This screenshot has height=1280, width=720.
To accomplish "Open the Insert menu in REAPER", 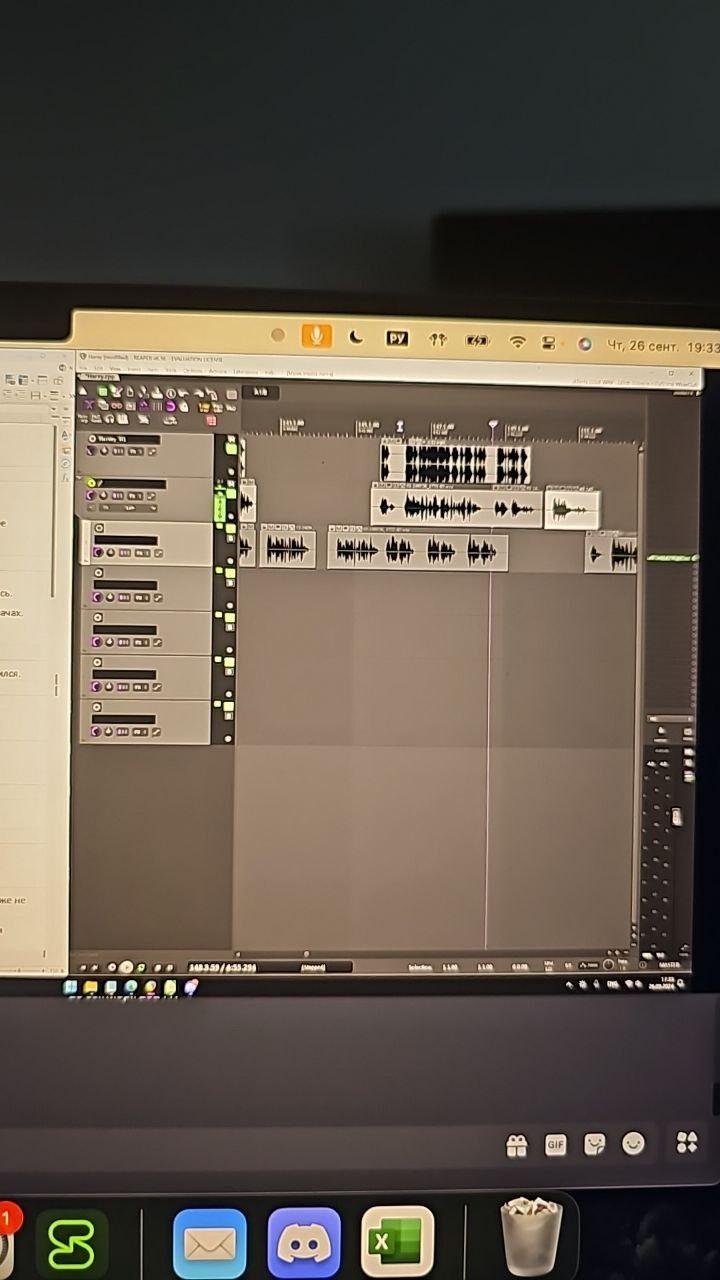I will point(134,371).
